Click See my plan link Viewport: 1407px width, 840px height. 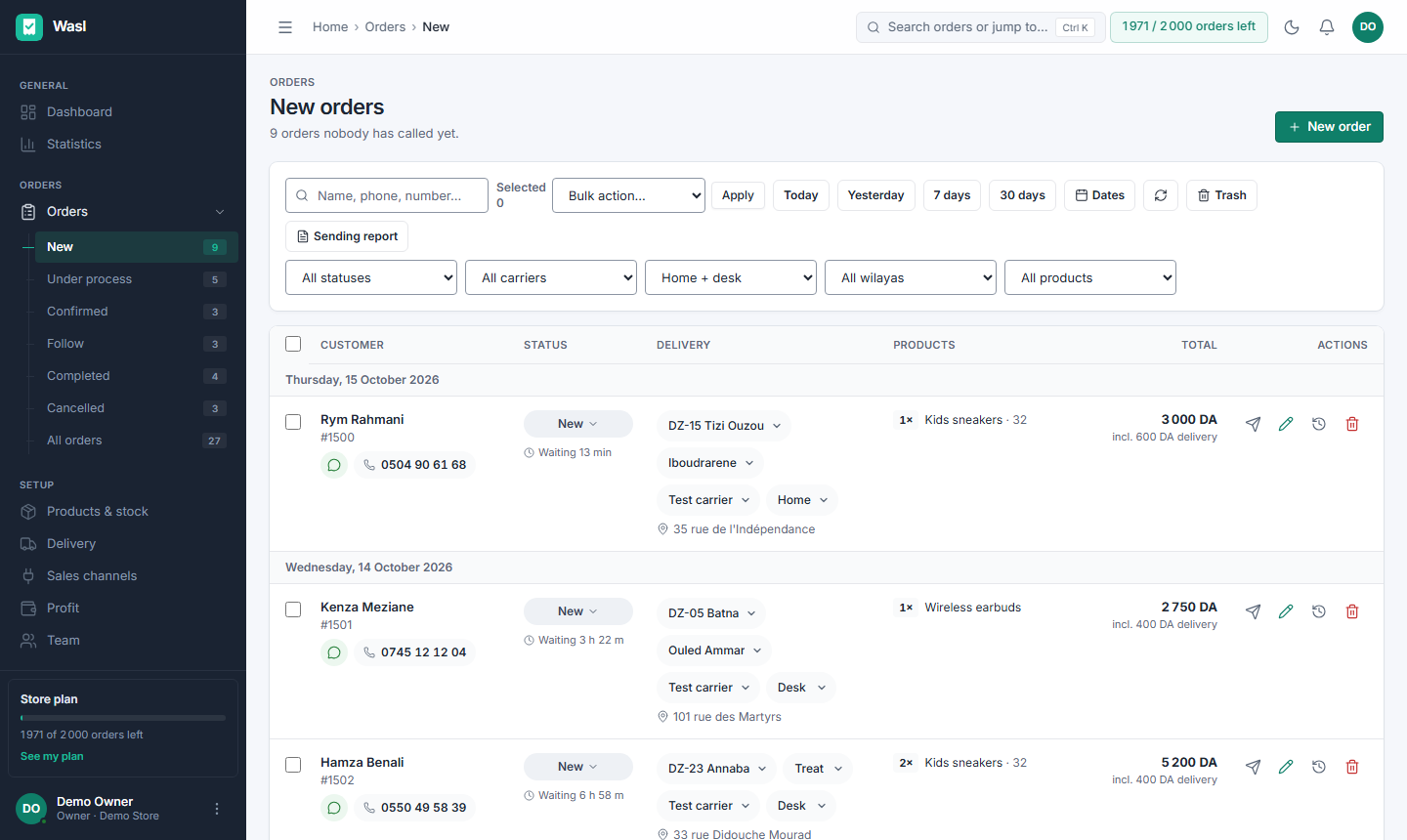(52, 756)
